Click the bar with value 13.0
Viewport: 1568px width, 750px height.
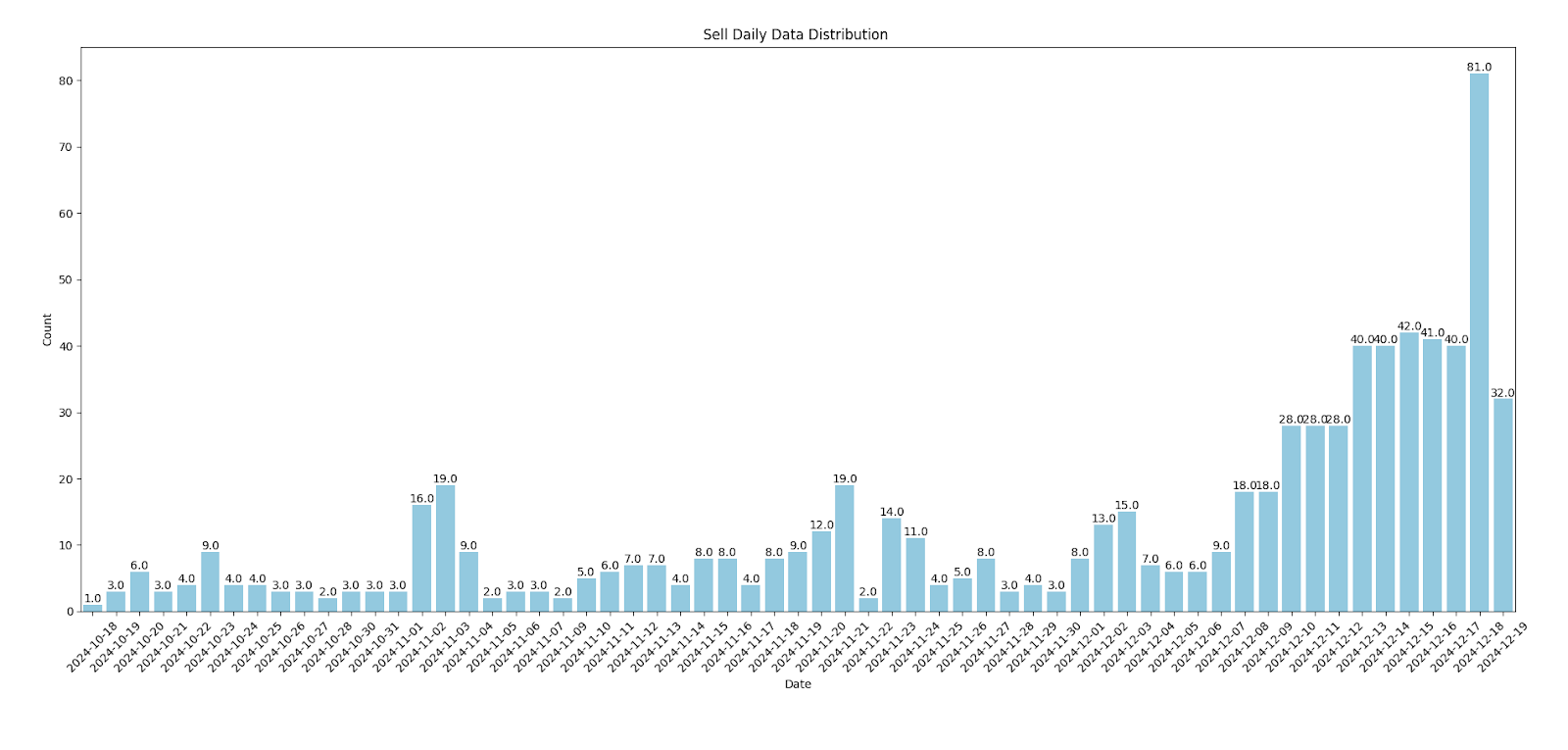pos(1103,569)
